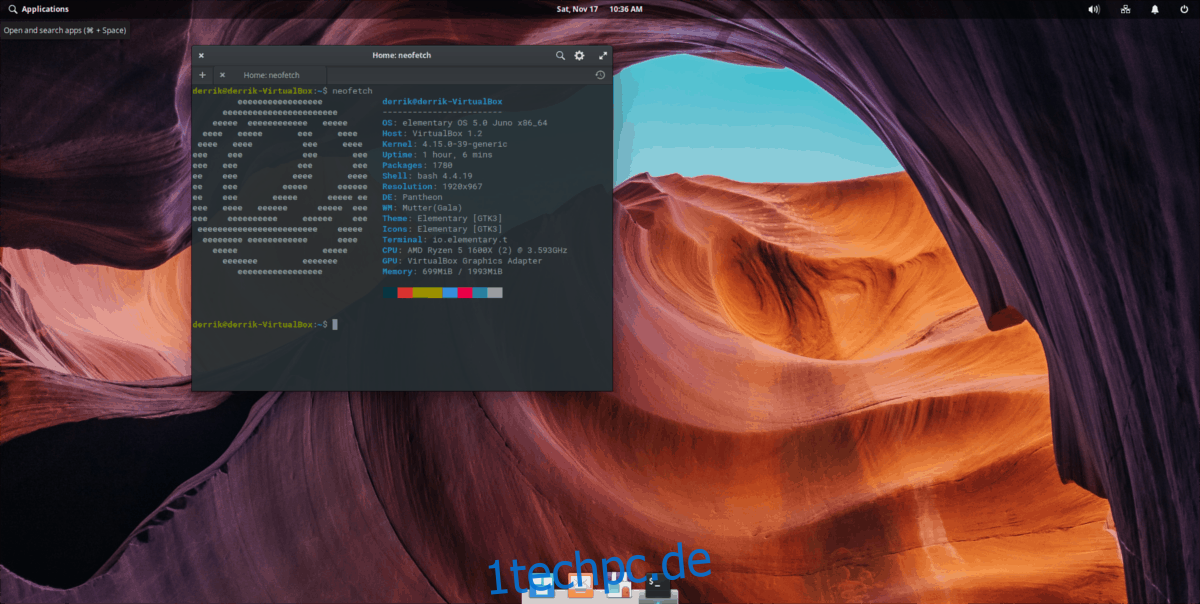Open closed-tabs history icon
This screenshot has width=1200, height=604.
(600, 75)
